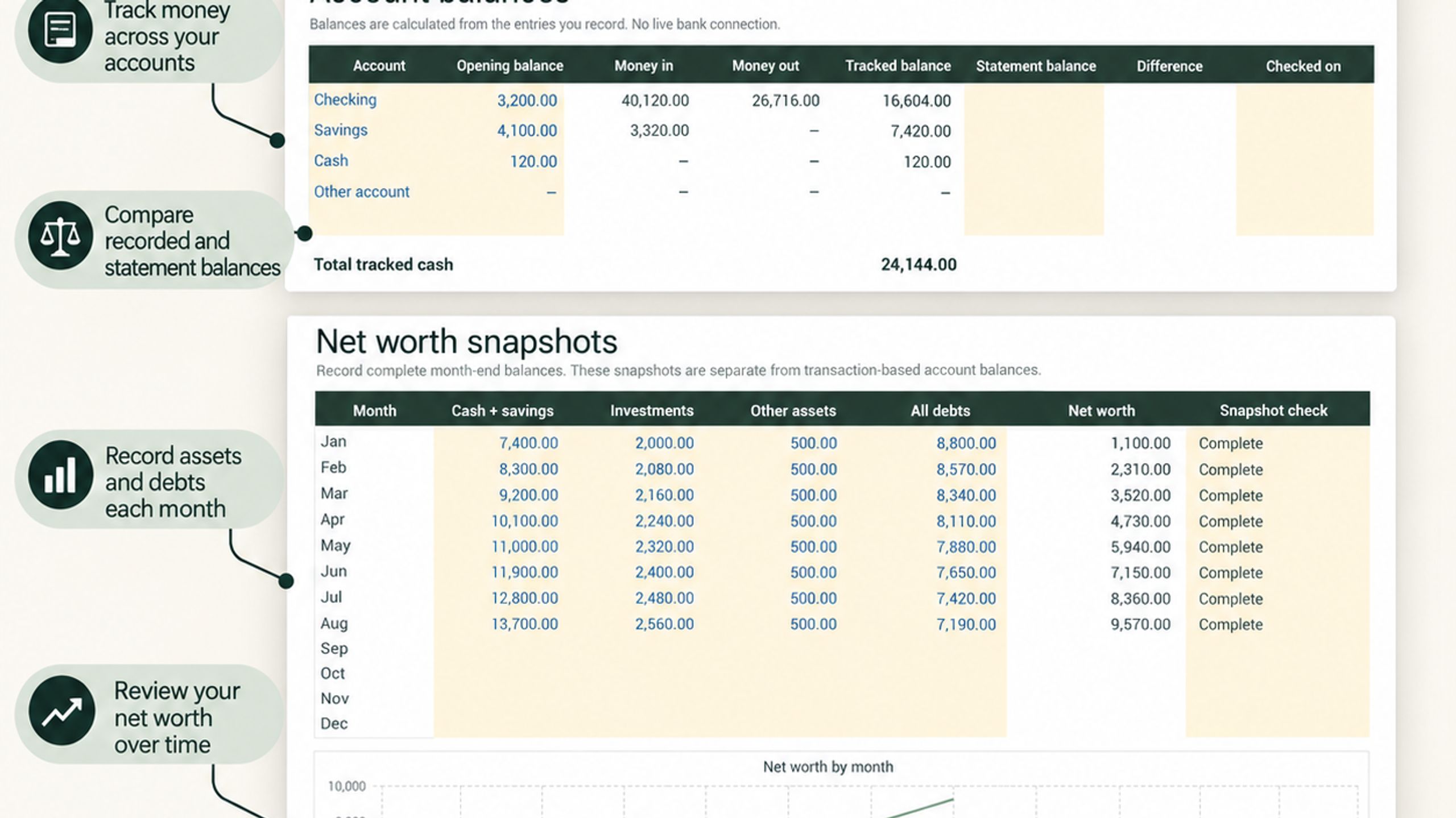Click the Snapshot check column header
The width and height of the screenshot is (1456, 818).
point(1273,410)
